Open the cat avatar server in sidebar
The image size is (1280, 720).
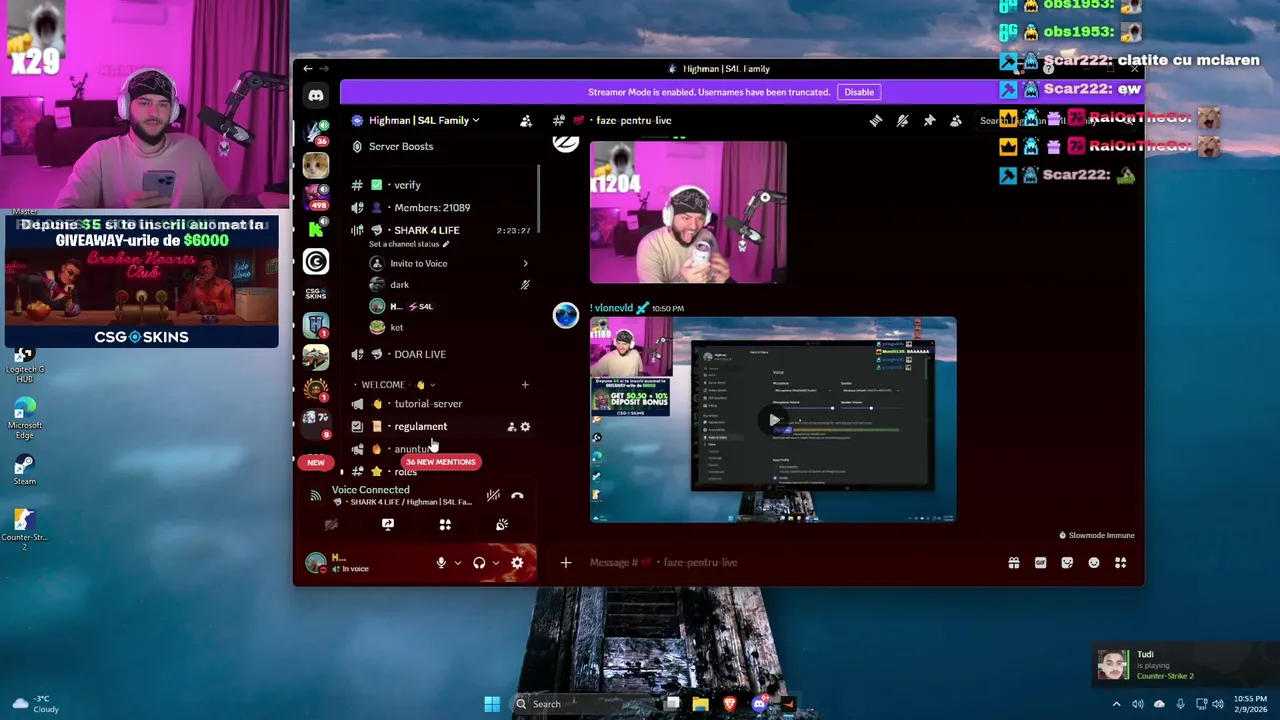pos(315,165)
